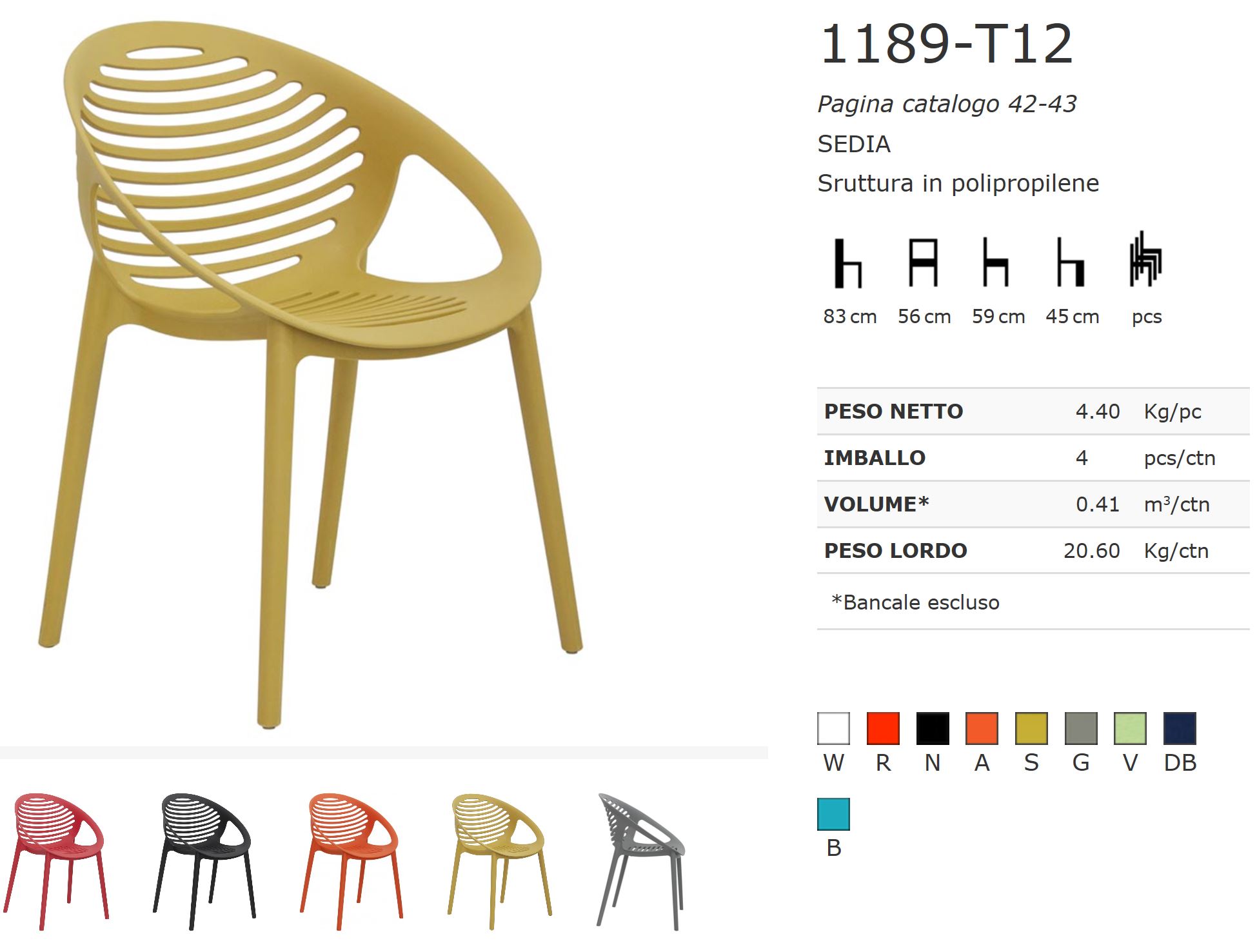This screenshot has height=952, width=1257.
Task: Select the mustard S color swatch
Action: pyautogui.click(x=1031, y=728)
